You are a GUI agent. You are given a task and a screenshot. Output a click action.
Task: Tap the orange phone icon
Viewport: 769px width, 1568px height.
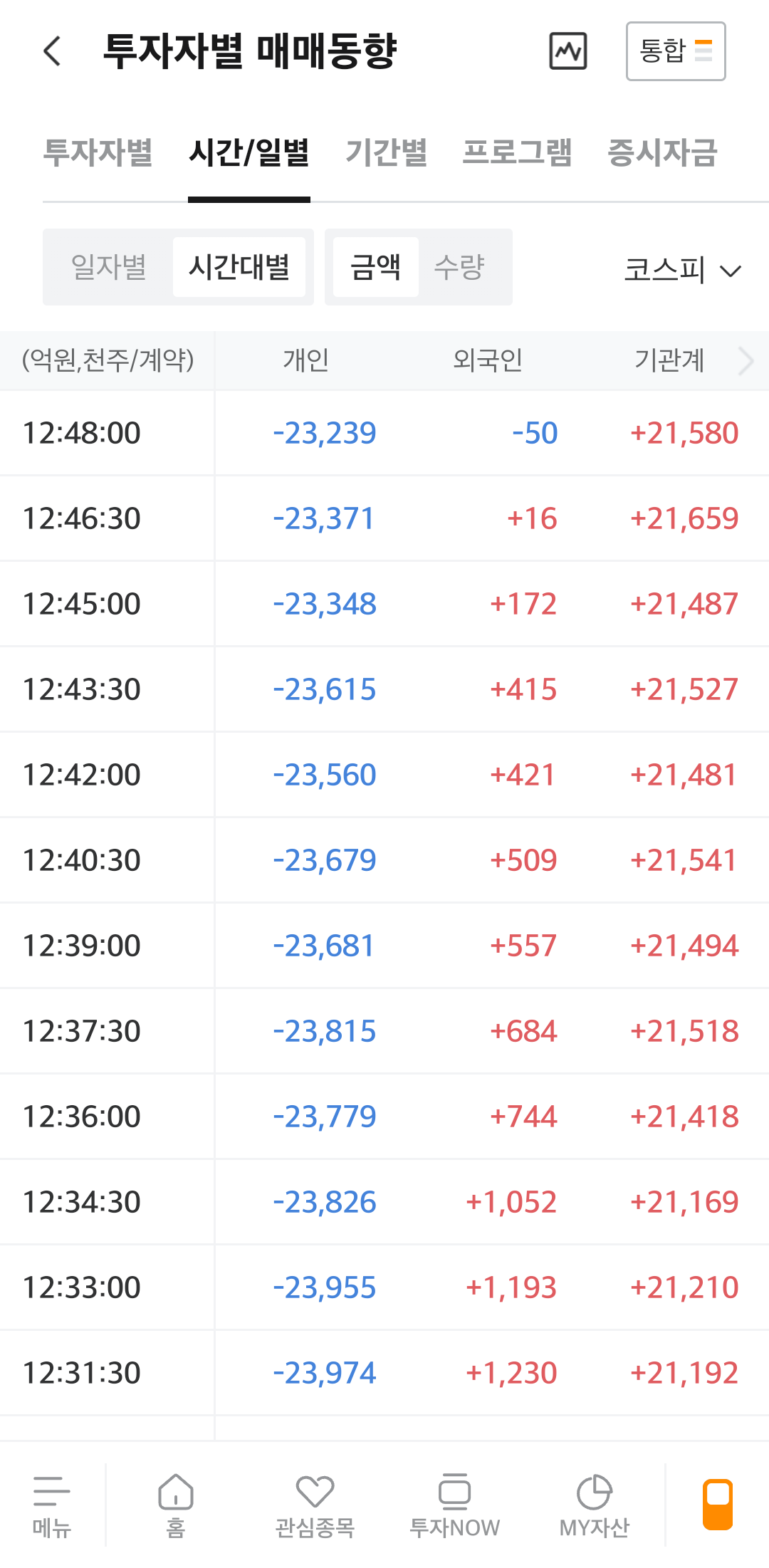[718, 1504]
